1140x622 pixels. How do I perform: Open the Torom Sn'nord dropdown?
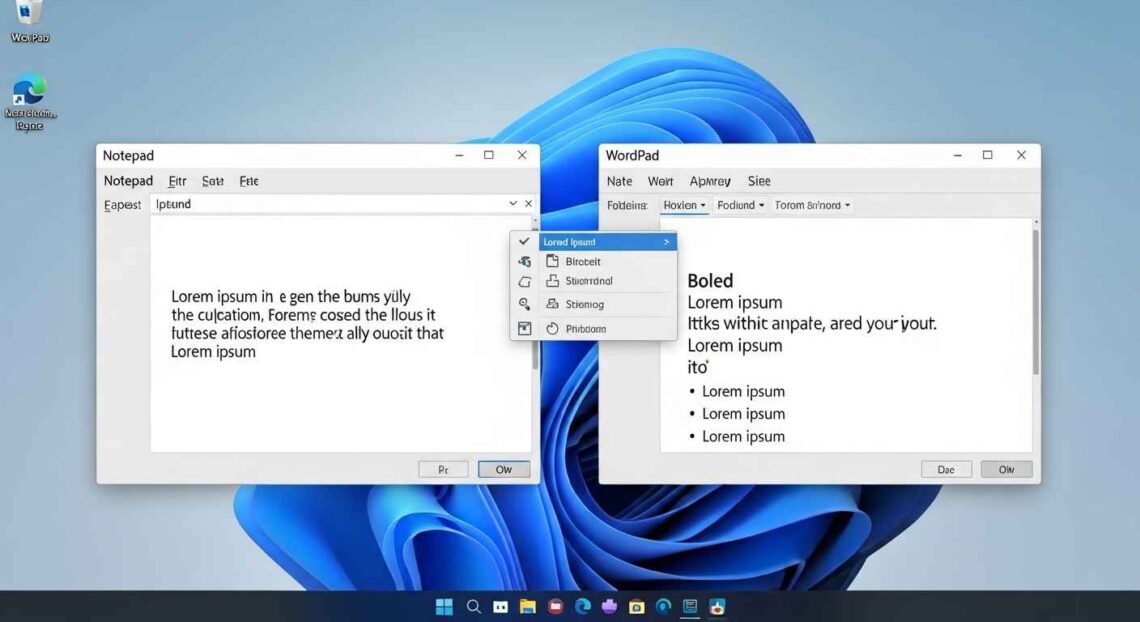(x=812, y=205)
